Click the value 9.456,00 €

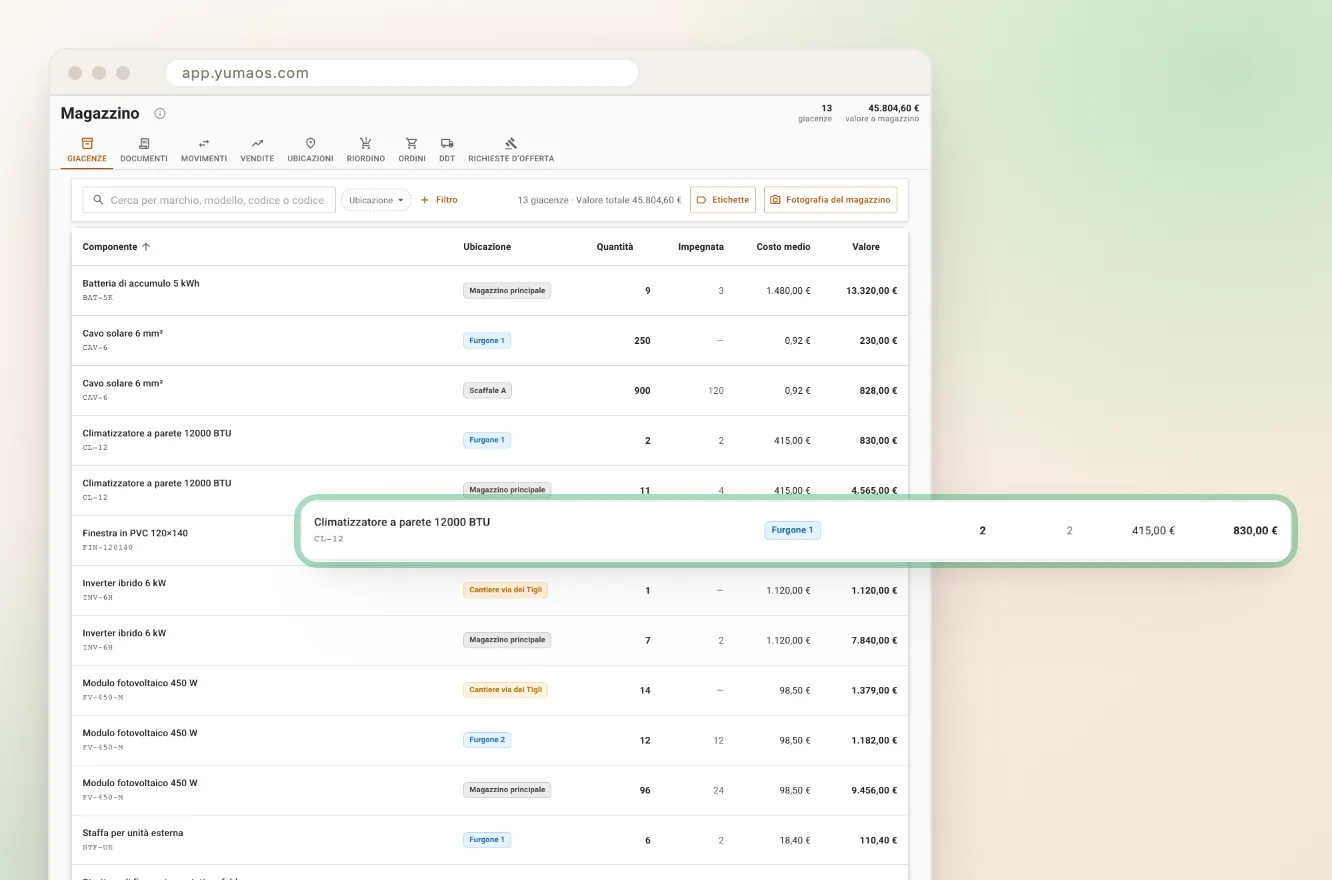[874, 790]
